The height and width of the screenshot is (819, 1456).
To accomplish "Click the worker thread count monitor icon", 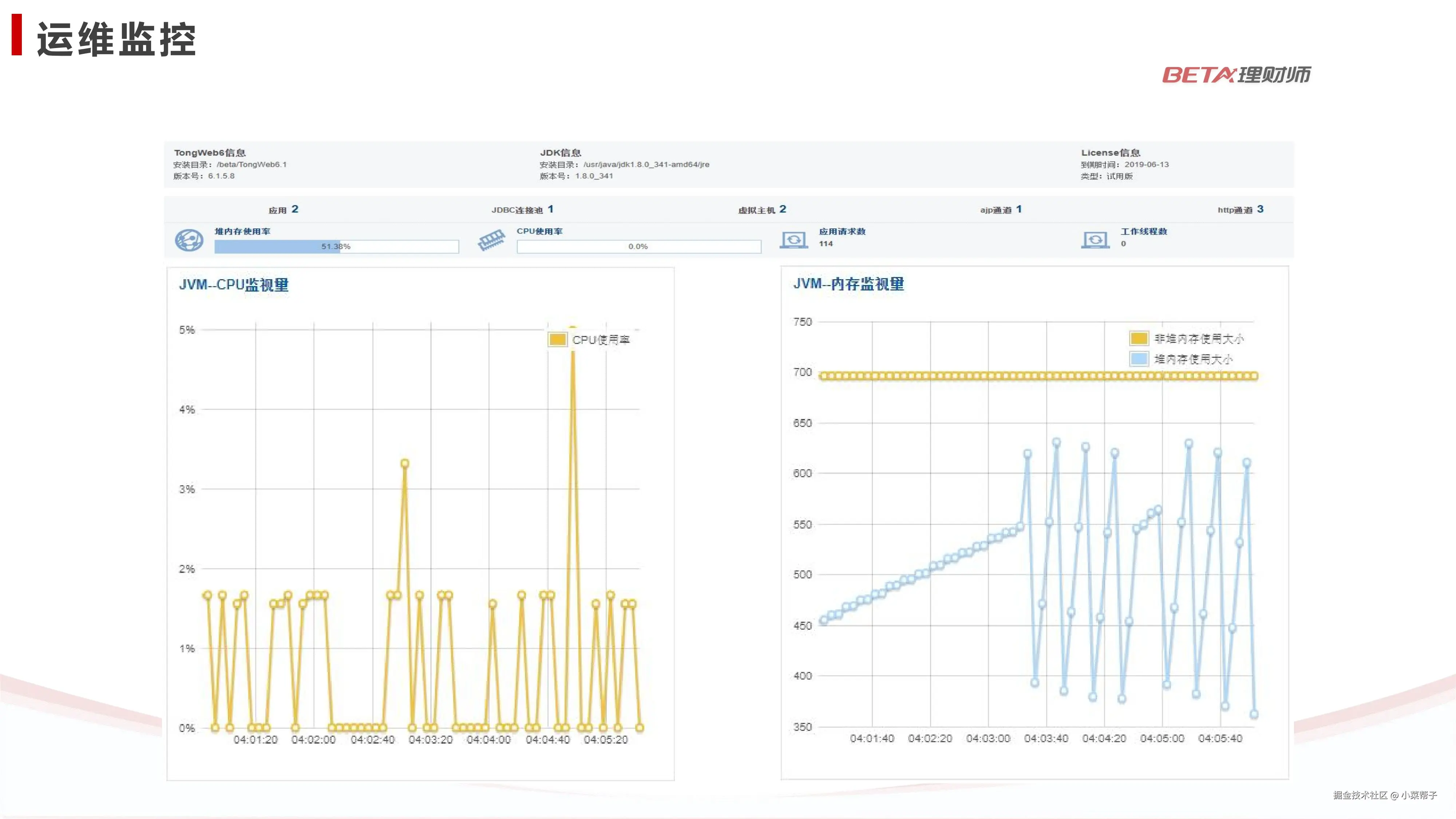I will point(1095,240).
